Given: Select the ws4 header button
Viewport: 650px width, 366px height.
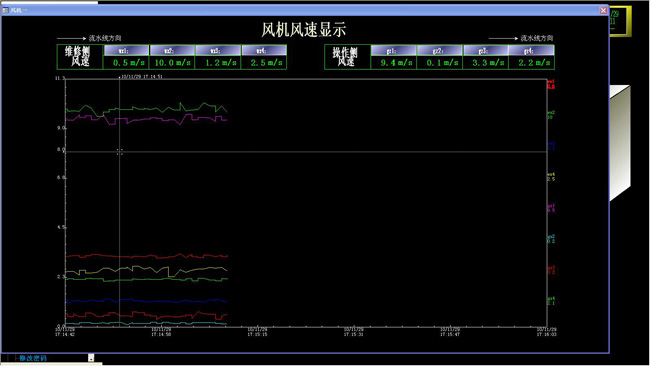Looking at the screenshot, I should point(264,51).
